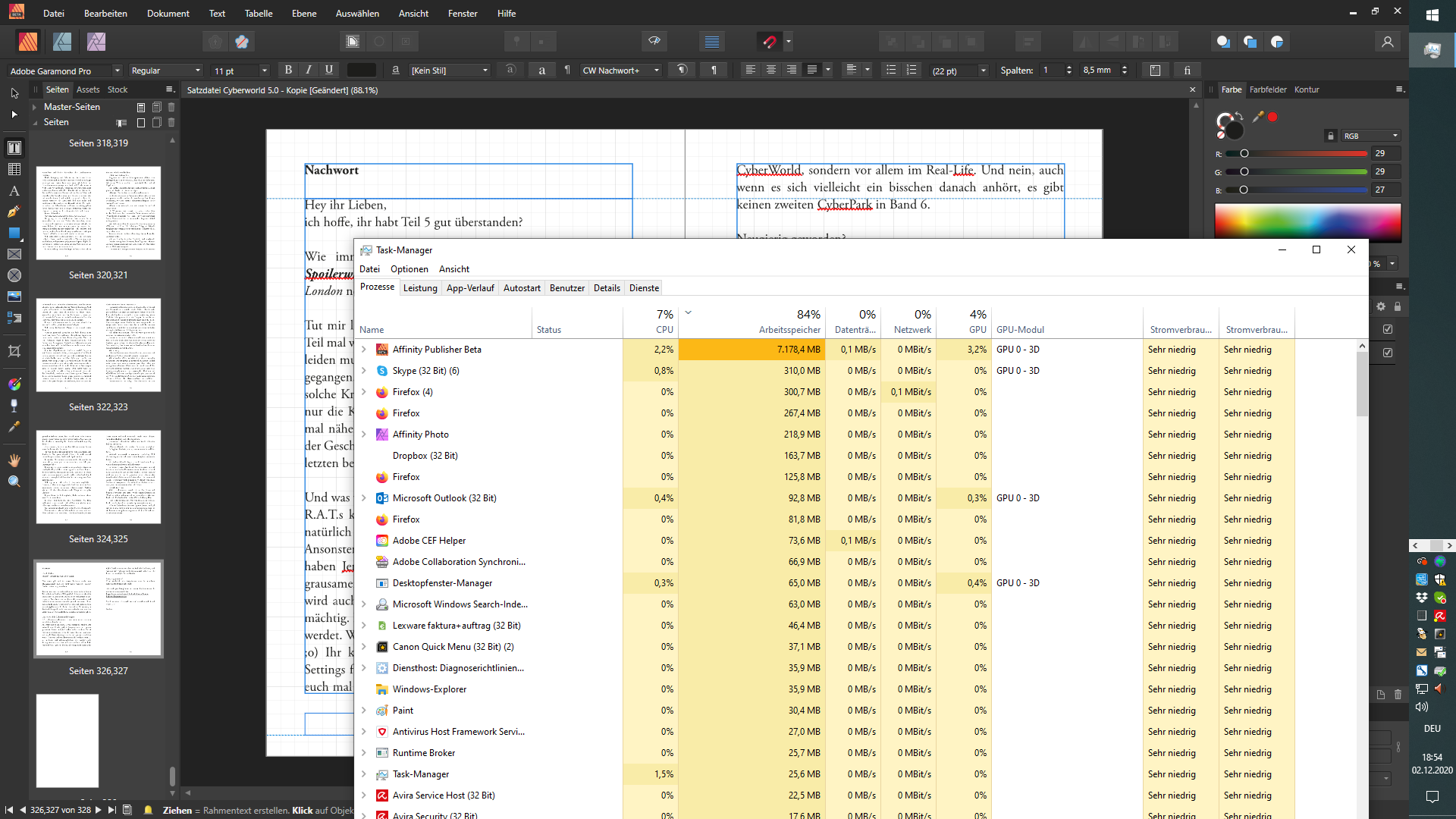Select the Picture Frame Rectangle tool
Image resolution: width=1456 pixels, height=819 pixels.
[x=14, y=254]
